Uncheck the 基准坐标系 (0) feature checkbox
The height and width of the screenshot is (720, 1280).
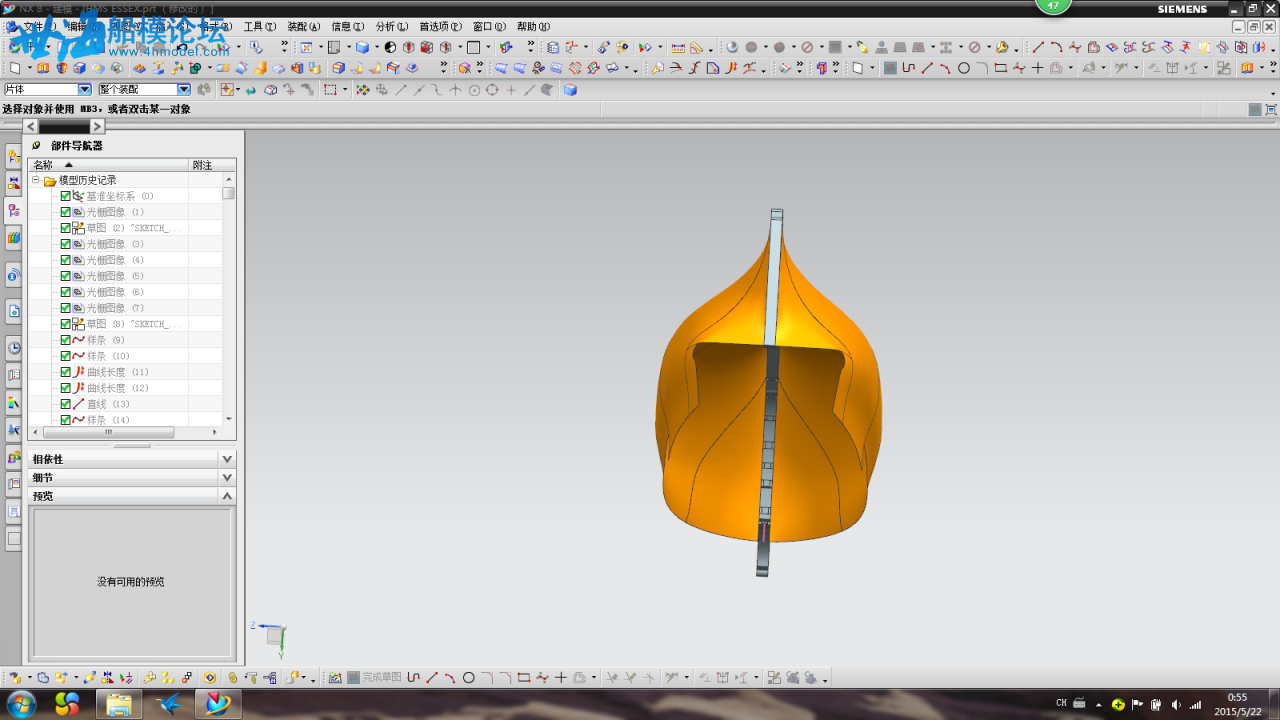[x=66, y=196]
